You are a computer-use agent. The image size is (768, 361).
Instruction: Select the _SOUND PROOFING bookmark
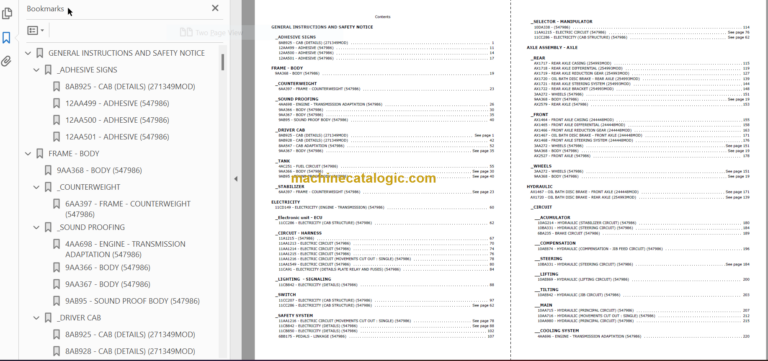click(x=91, y=227)
